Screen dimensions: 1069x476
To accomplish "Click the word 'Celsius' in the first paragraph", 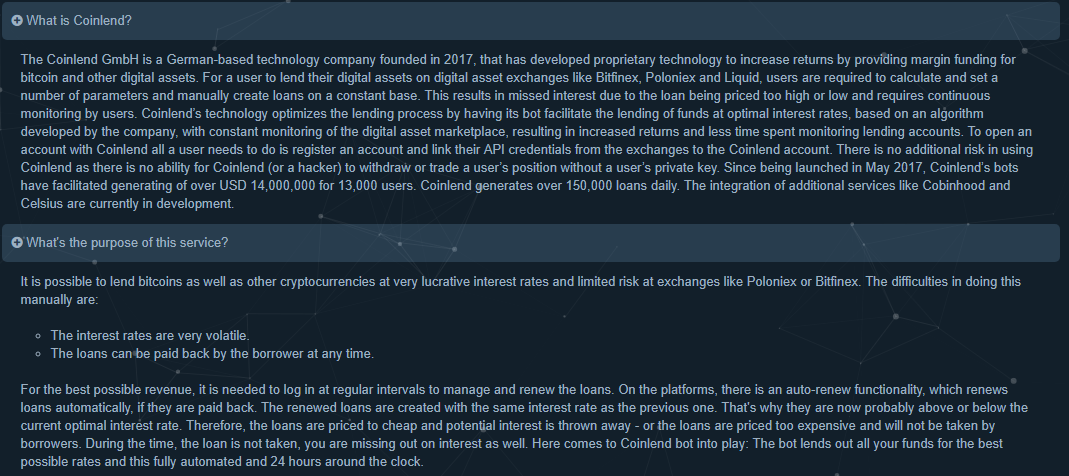I will pos(40,204).
